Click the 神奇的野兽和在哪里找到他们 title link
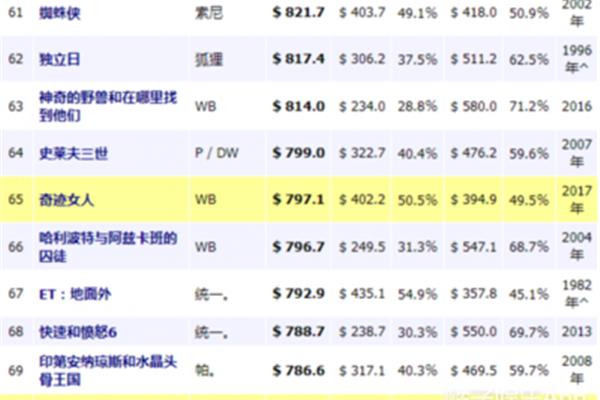Image resolution: width=600 pixels, height=400 pixels. click(108, 106)
